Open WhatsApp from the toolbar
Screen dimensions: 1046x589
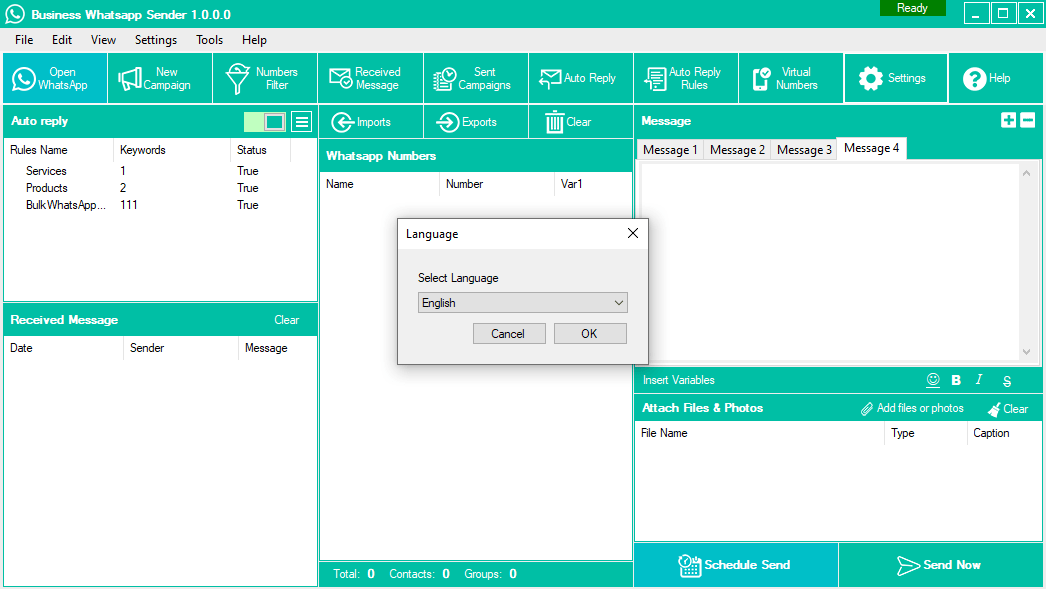pos(54,78)
